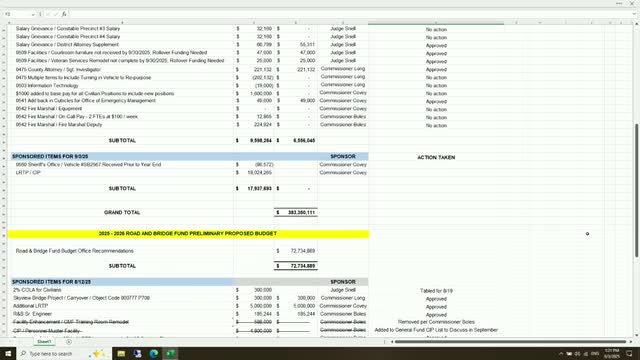Click the formula bar cancel X icon
This screenshot has height=360, width=640.
(48, 14)
